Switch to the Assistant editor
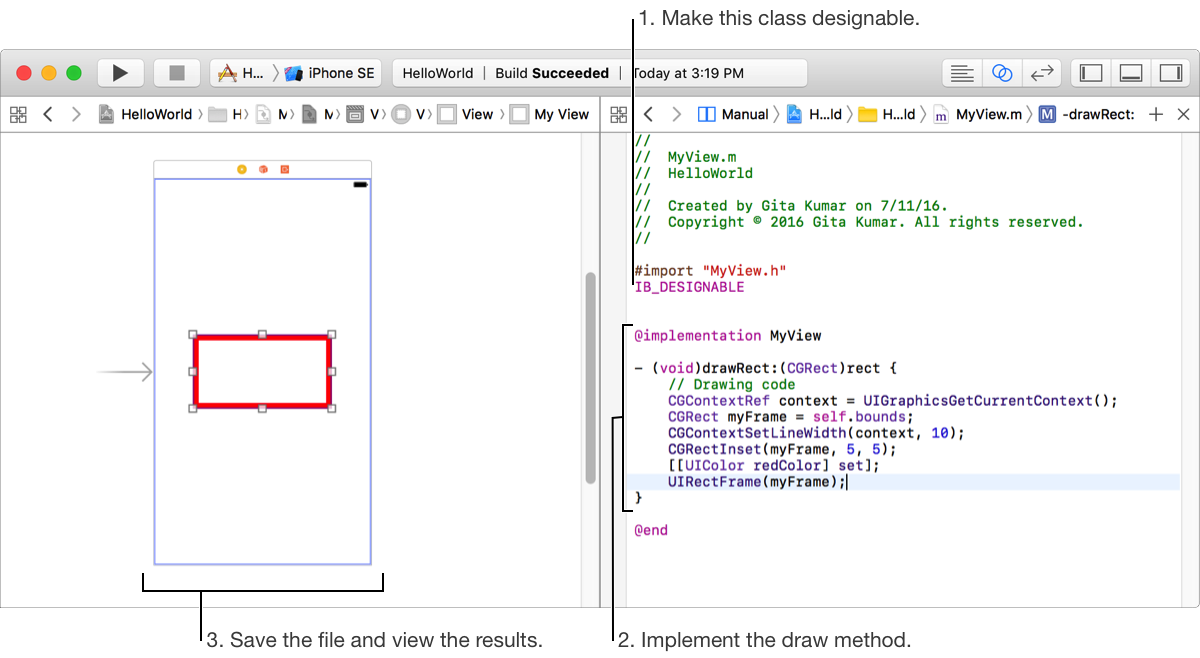 click(x=1002, y=73)
